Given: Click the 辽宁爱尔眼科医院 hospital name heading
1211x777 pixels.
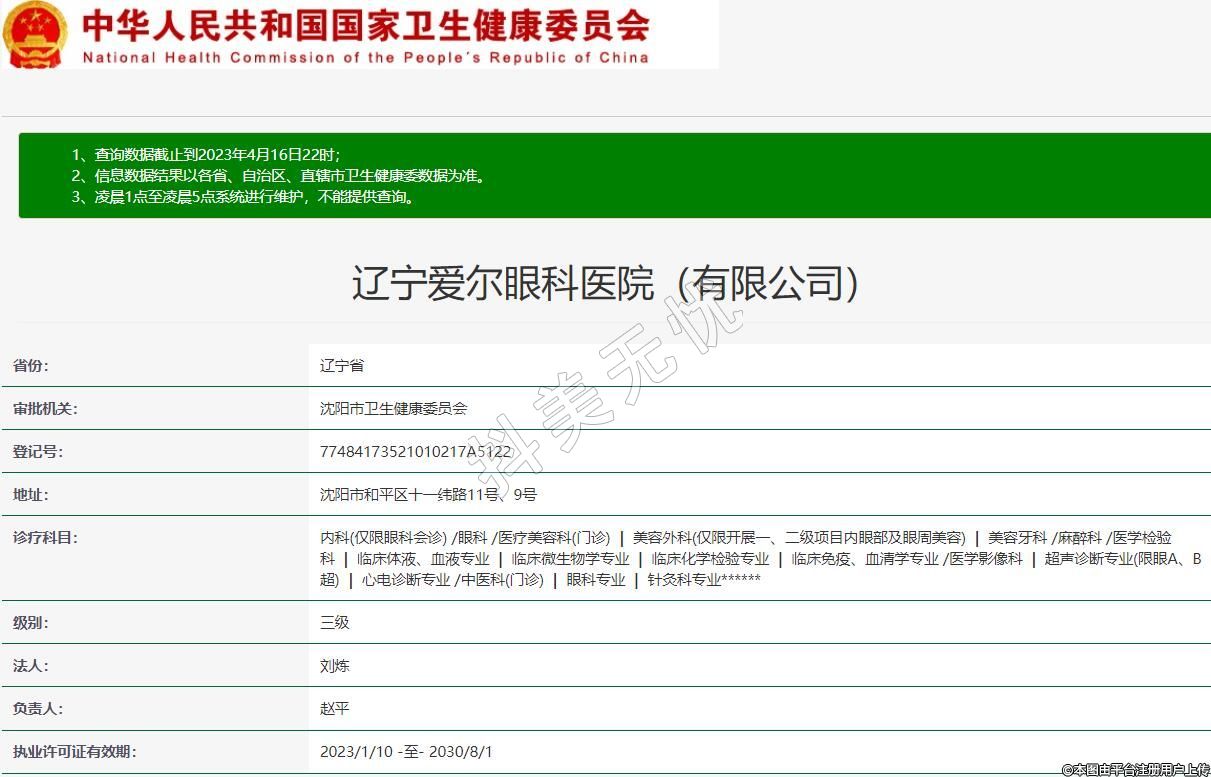Looking at the screenshot, I should (605, 283).
